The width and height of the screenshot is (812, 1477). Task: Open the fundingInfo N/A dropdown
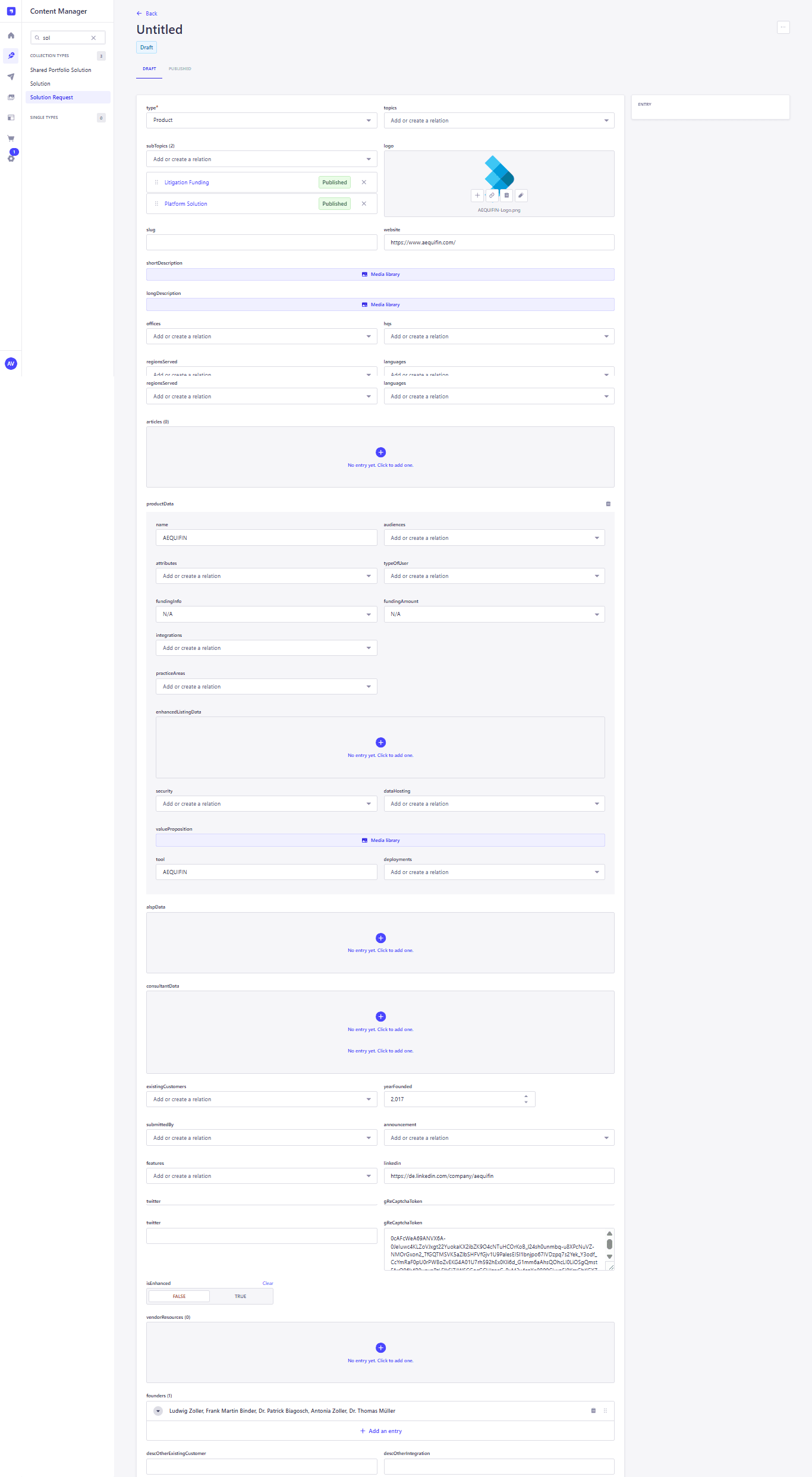point(266,614)
